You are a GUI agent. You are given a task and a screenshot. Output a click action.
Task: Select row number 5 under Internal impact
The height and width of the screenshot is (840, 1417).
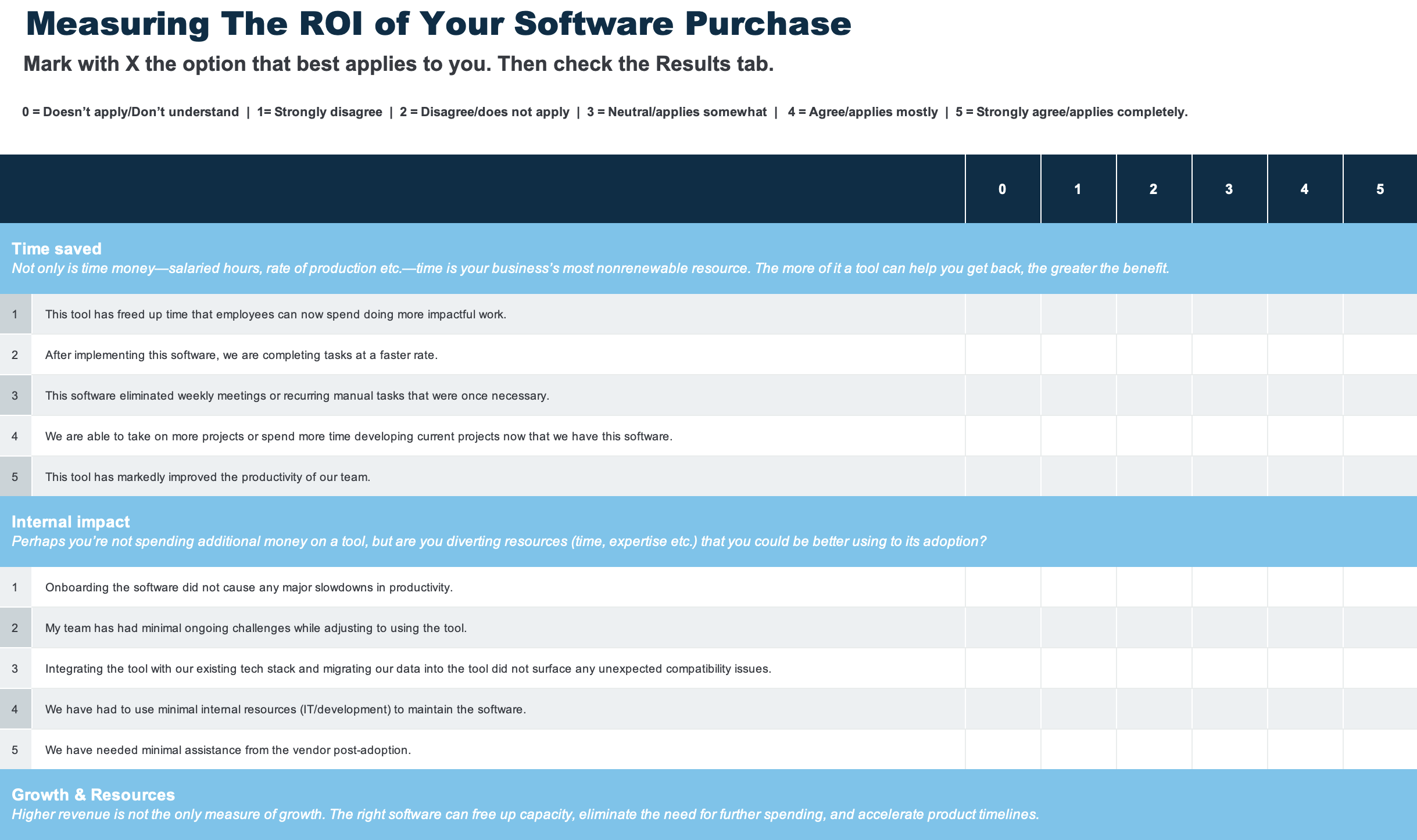tap(15, 749)
